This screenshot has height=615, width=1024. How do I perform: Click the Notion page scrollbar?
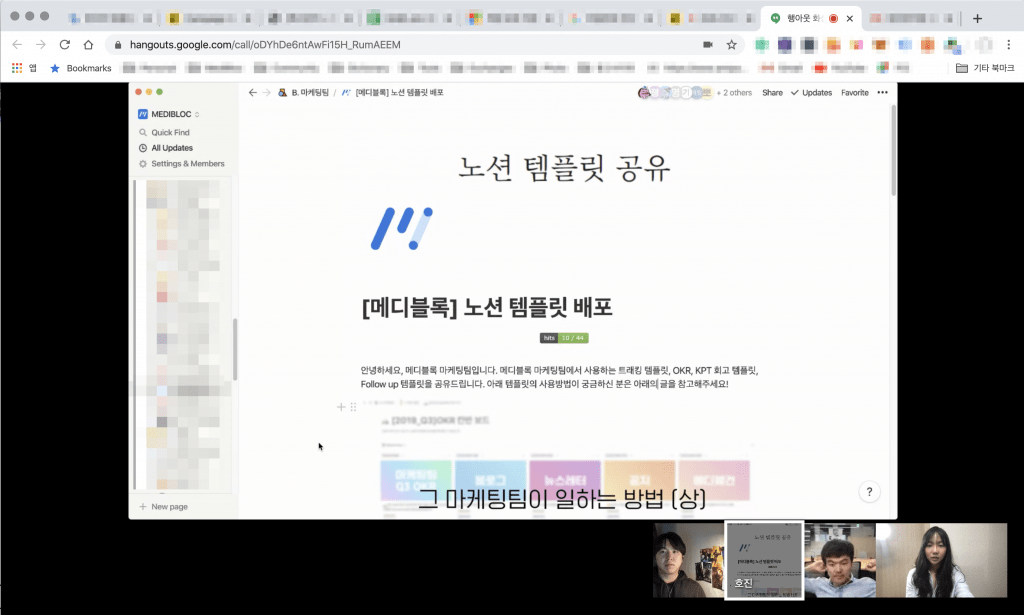[x=893, y=150]
